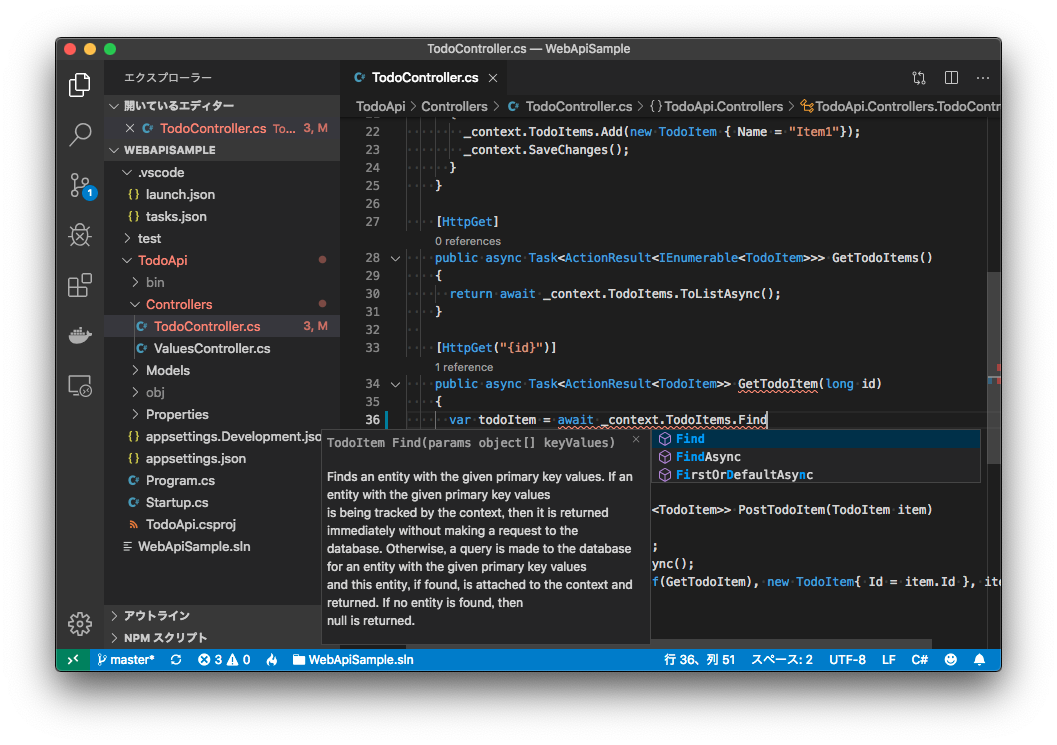Open tasks.json file

(222, 216)
